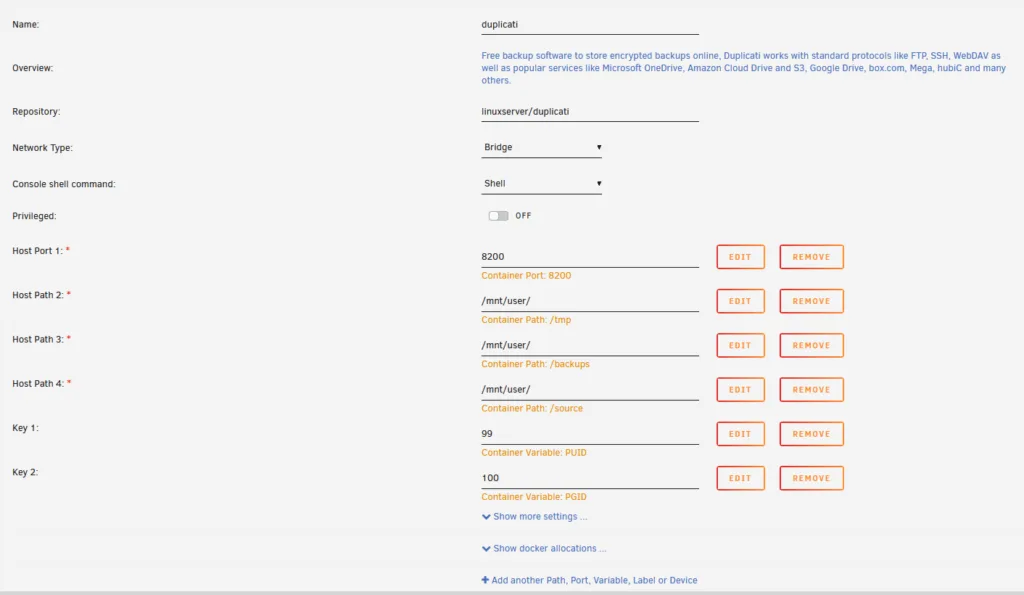Click the Container Path: /source caption

point(532,409)
